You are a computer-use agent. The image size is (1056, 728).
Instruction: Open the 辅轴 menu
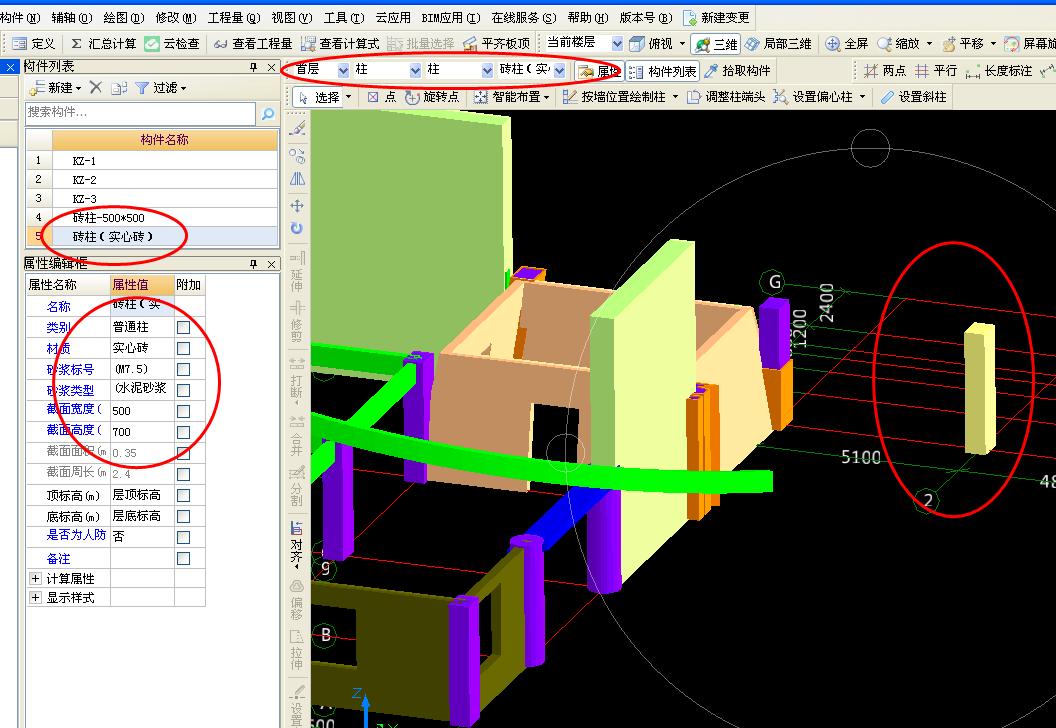tap(72, 18)
